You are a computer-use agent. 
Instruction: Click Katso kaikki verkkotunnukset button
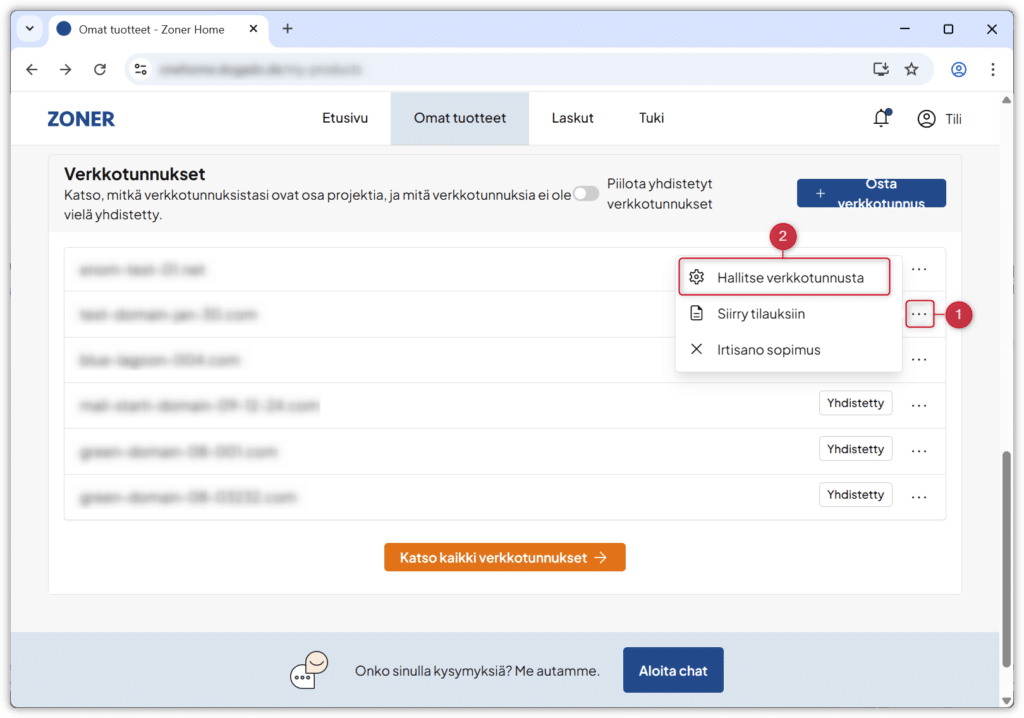tap(504, 557)
